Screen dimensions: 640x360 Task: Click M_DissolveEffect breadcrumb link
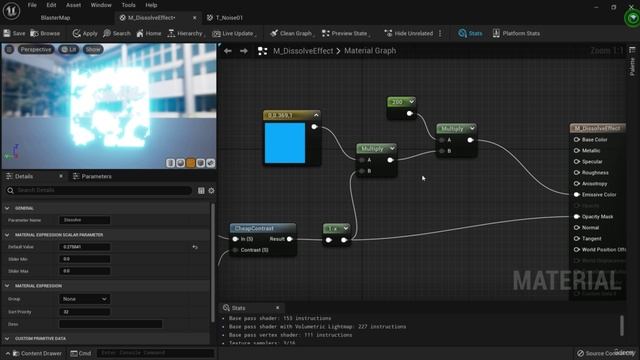click(303, 51)
